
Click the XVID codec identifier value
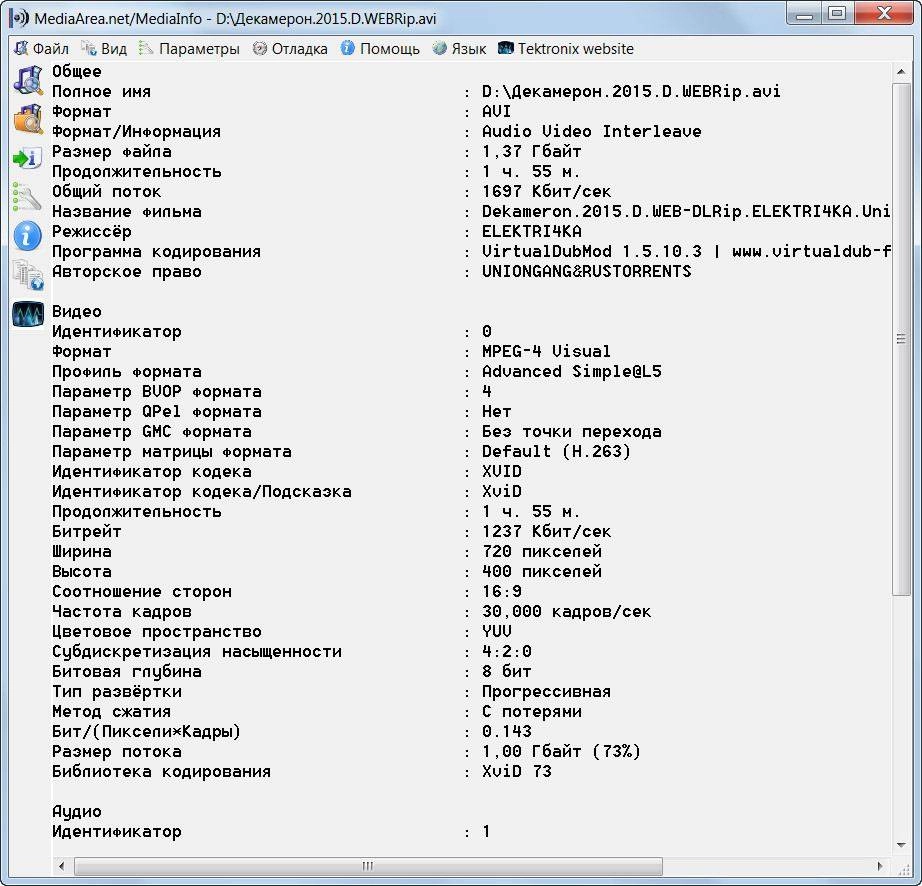tap(502, 472)
